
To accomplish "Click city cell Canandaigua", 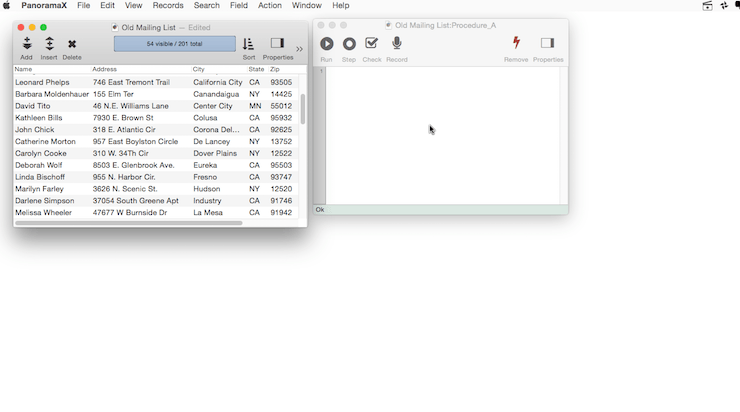I will 216,94.
